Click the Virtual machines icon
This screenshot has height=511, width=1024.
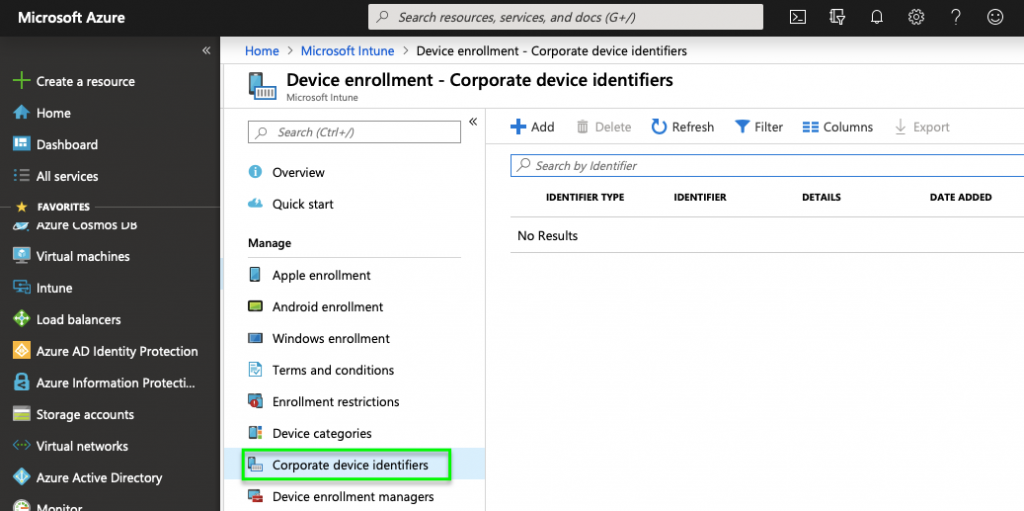click(x=22, y=256)
